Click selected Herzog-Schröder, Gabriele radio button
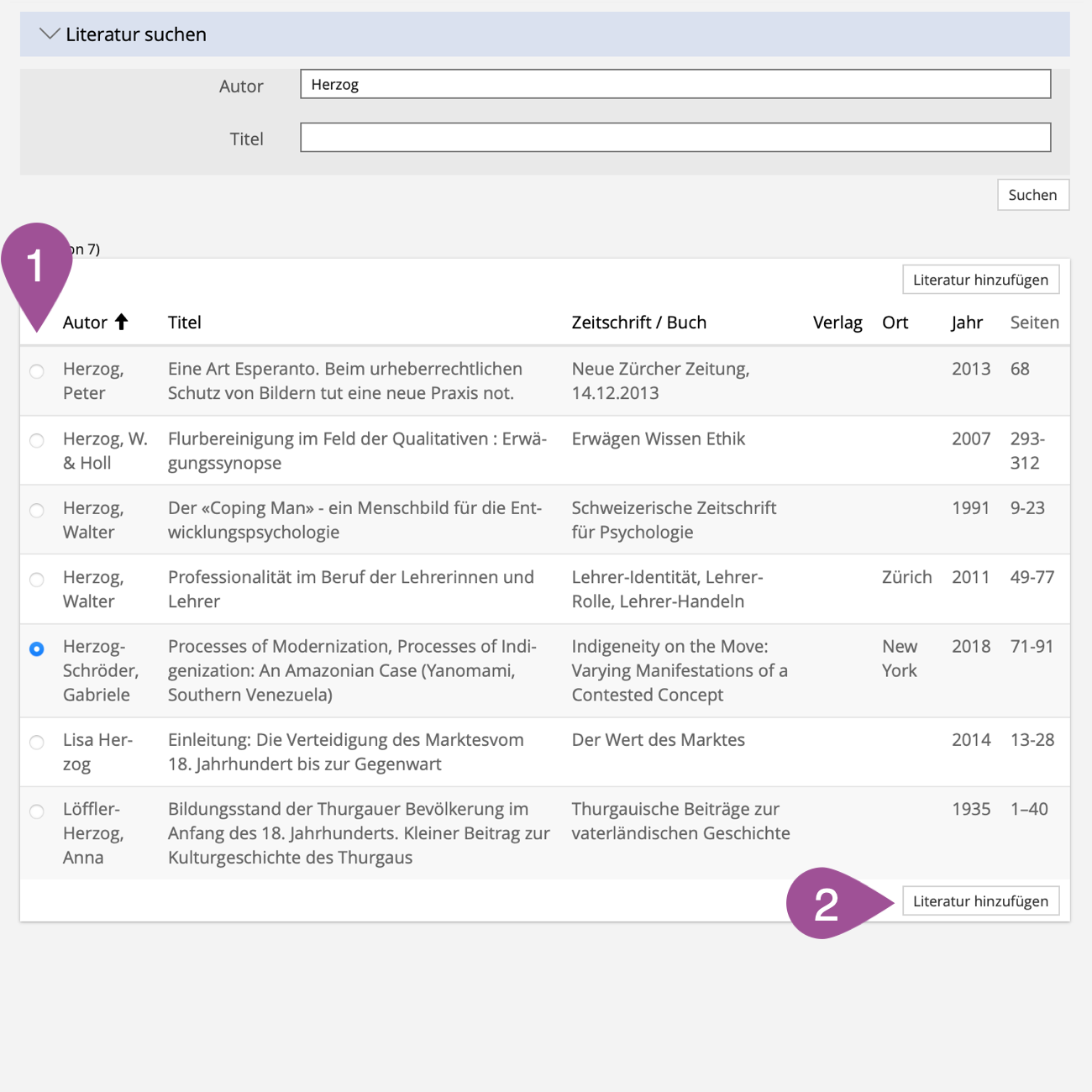This screenshot has height=1092, width=1092. (37, 649)
